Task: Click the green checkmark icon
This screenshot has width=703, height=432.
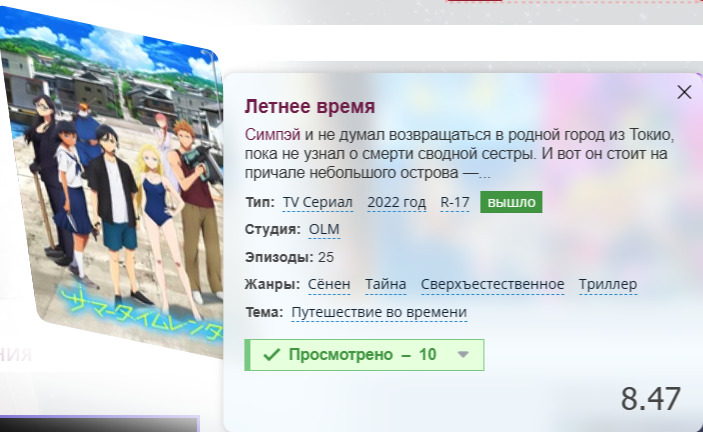Action: 270,355
